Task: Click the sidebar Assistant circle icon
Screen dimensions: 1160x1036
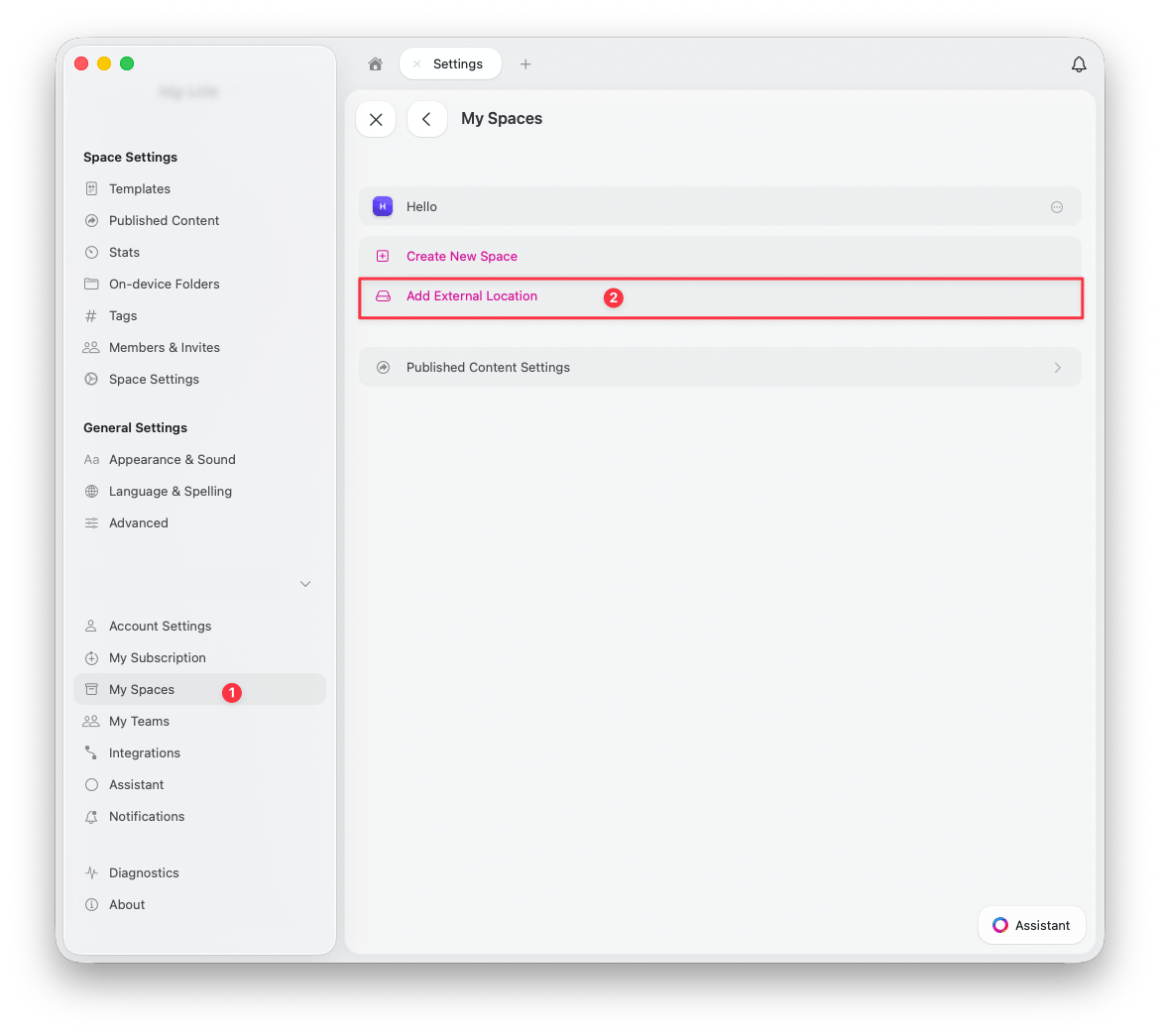Action: tap(92, 785)
